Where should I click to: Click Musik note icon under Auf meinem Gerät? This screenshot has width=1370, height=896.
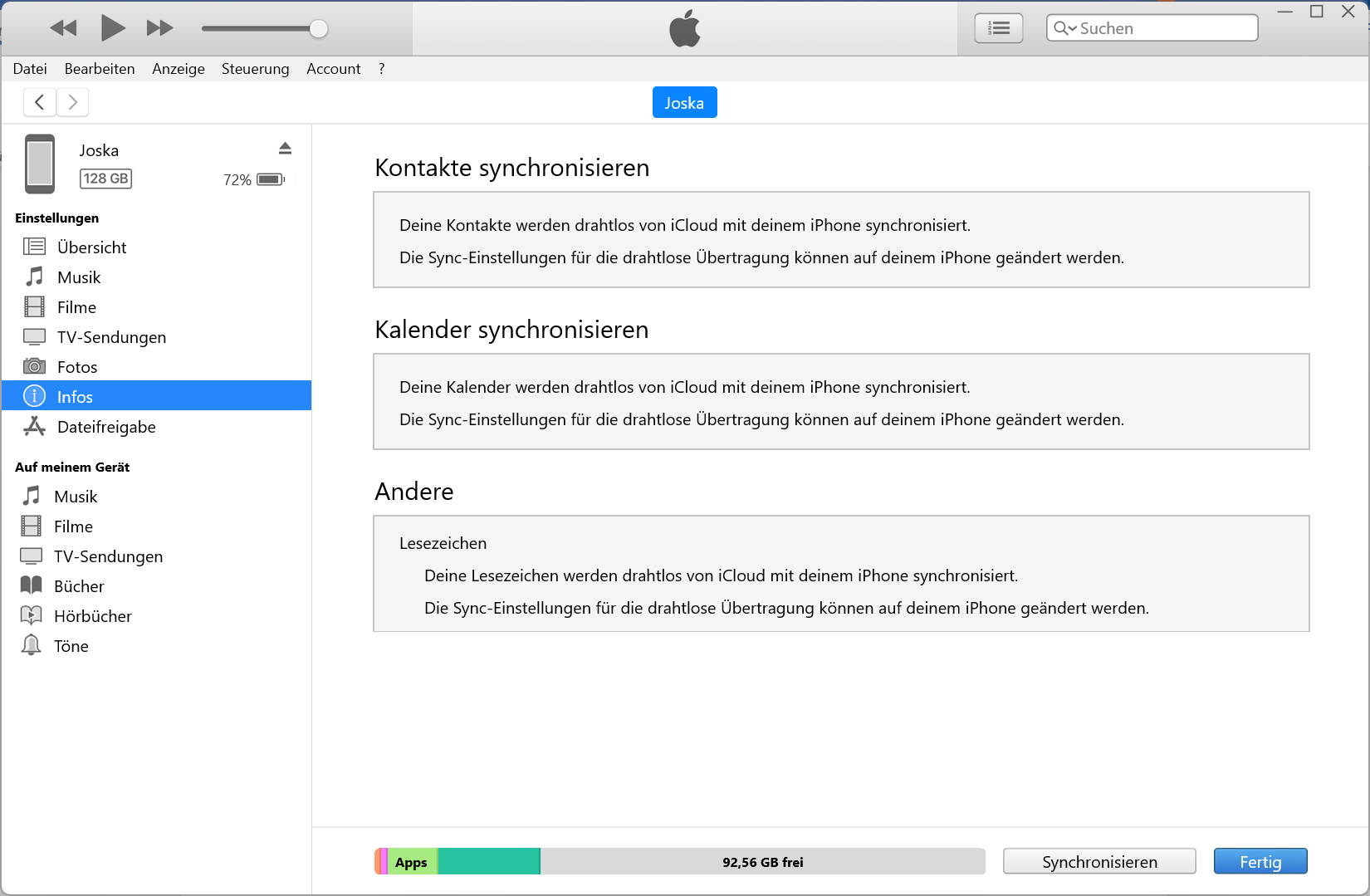click(31, 496)
